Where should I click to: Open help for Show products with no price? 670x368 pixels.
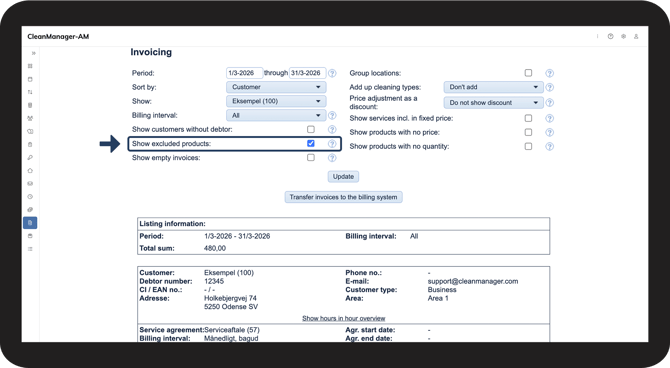pyautogui.click(x=550, y=132)
